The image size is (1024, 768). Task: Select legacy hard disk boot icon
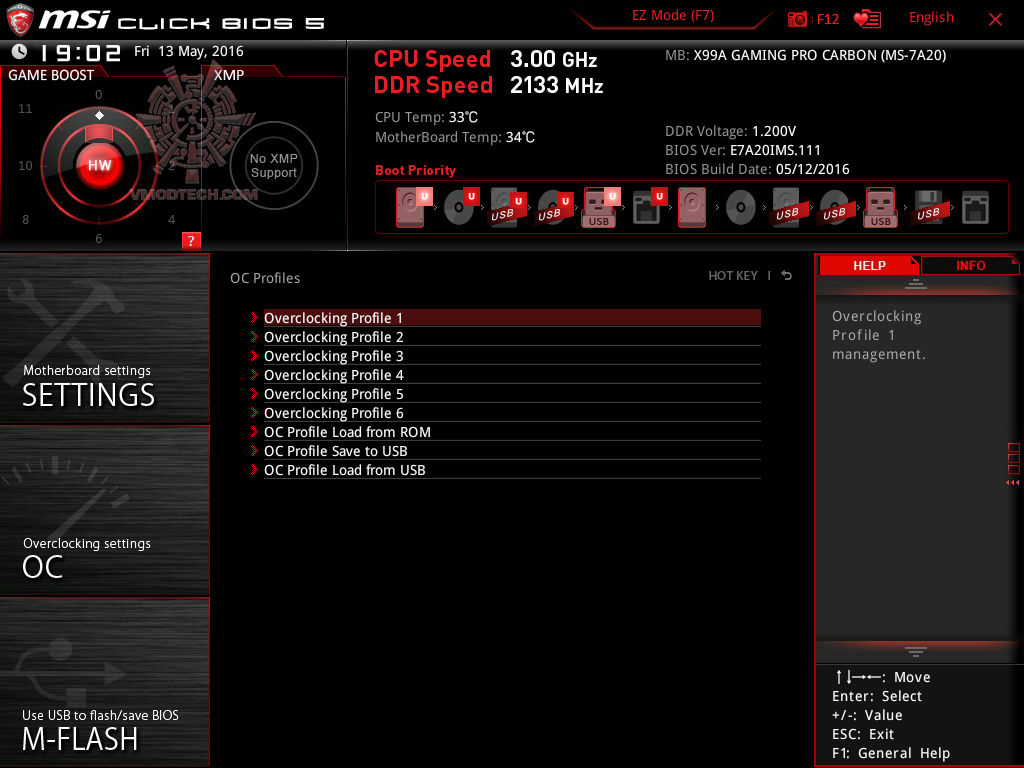pyautogui.click(x=692, y=207)
